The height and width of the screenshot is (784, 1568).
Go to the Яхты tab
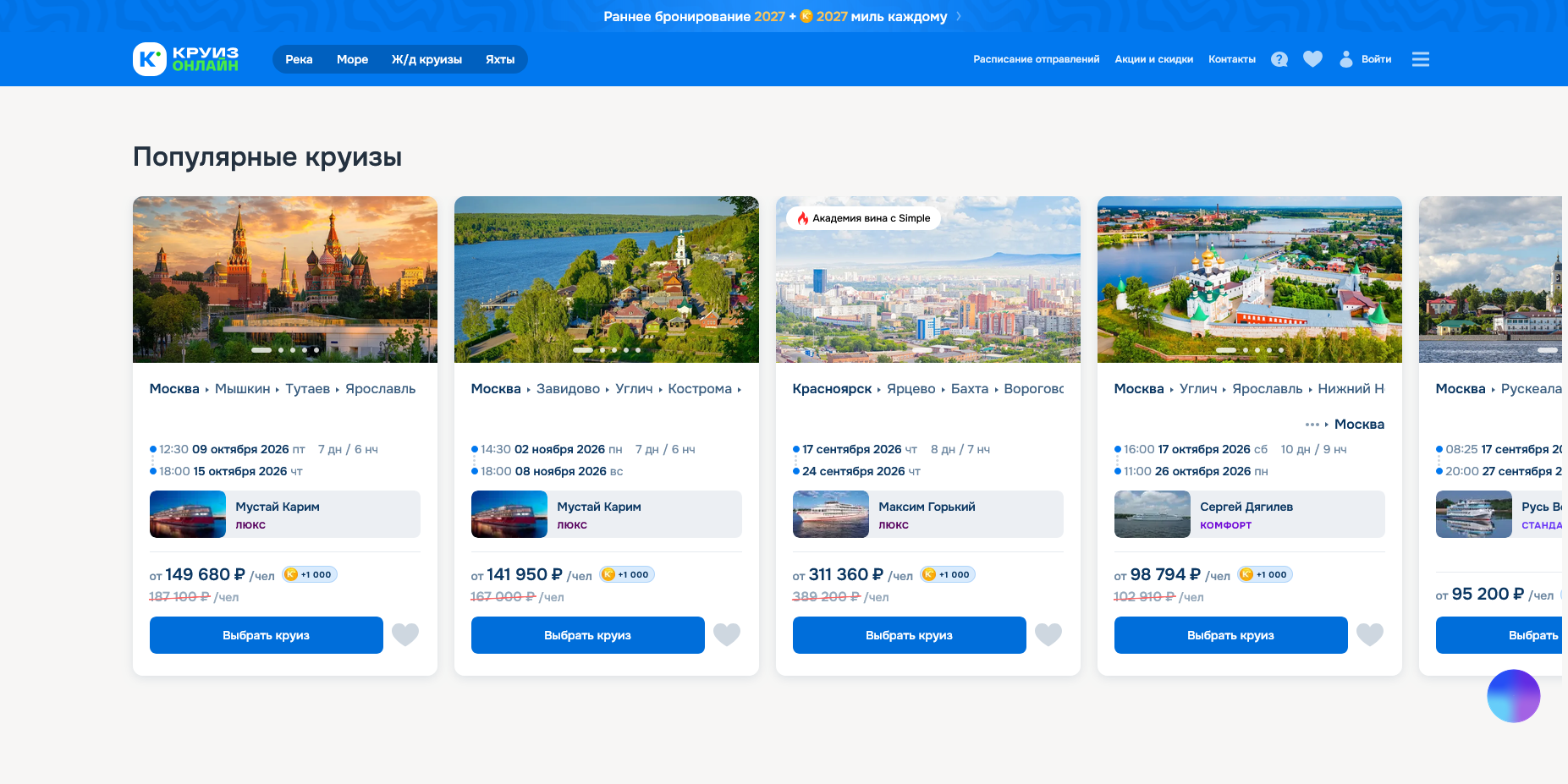click(500, 59)
